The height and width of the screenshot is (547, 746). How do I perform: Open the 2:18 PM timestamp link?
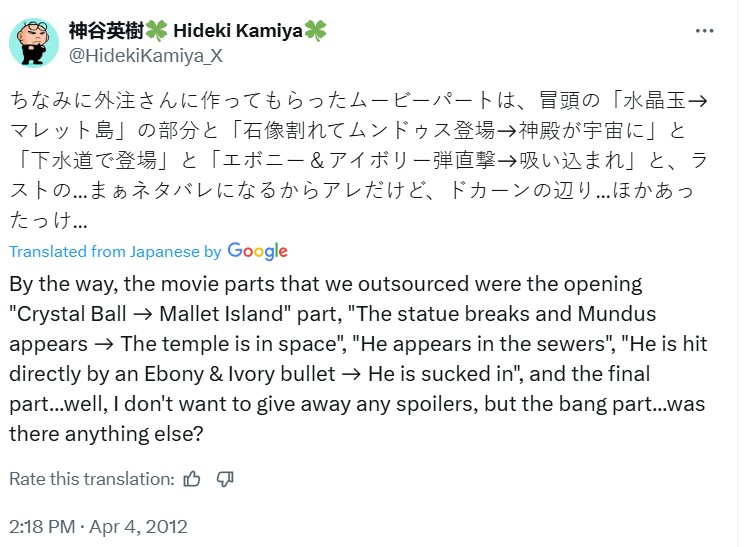[41, 526]
